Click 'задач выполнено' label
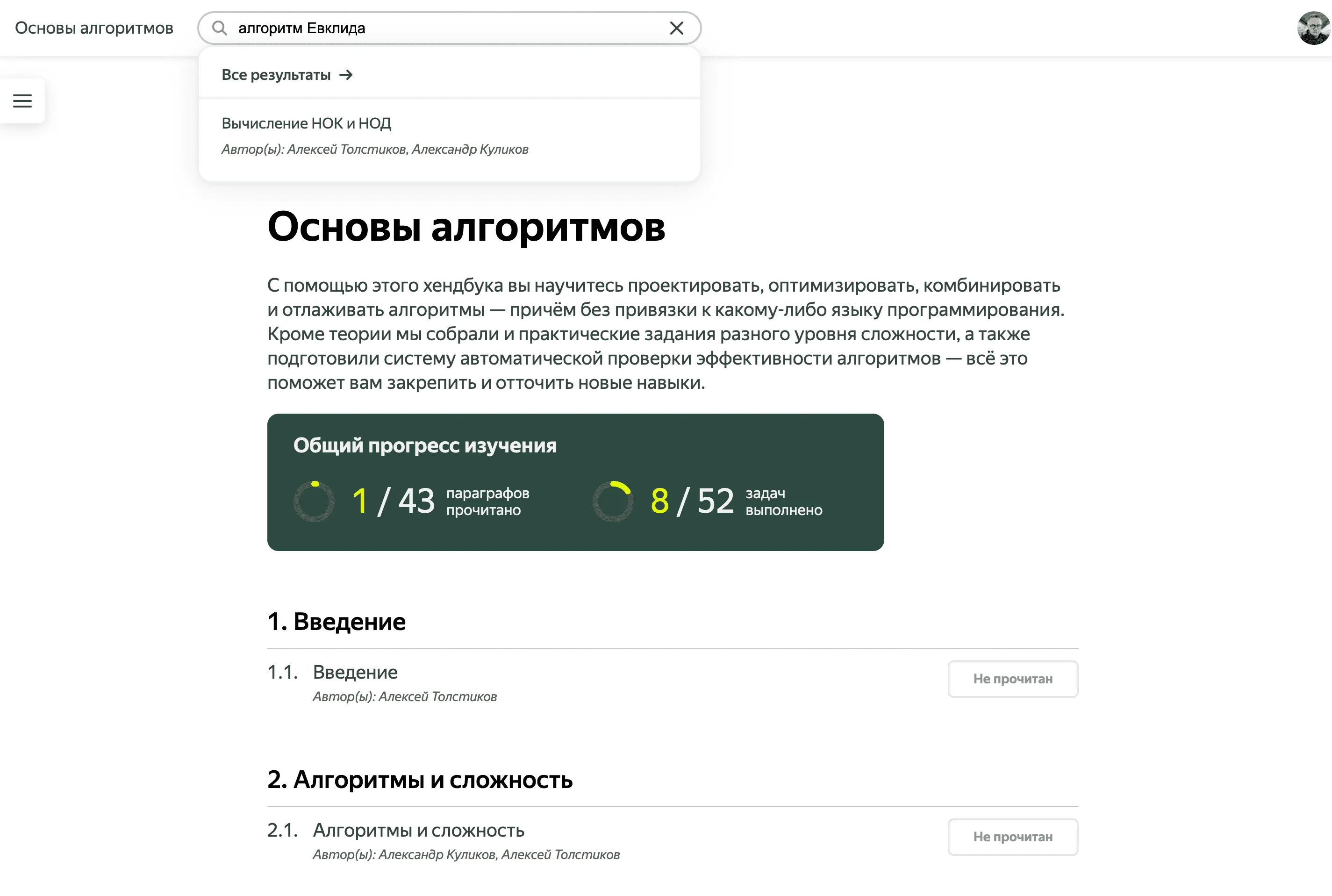Viewport: 1332px width, 896px height. click(783, 502)
